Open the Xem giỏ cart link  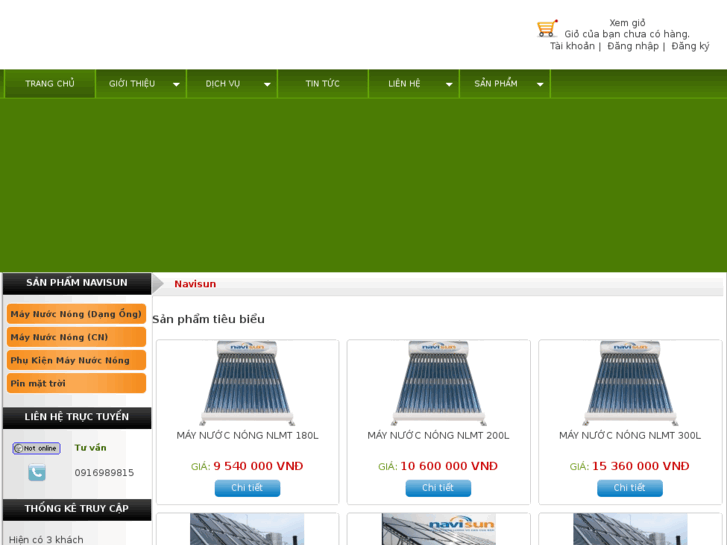pyautogui.click(x=627, y=23)
